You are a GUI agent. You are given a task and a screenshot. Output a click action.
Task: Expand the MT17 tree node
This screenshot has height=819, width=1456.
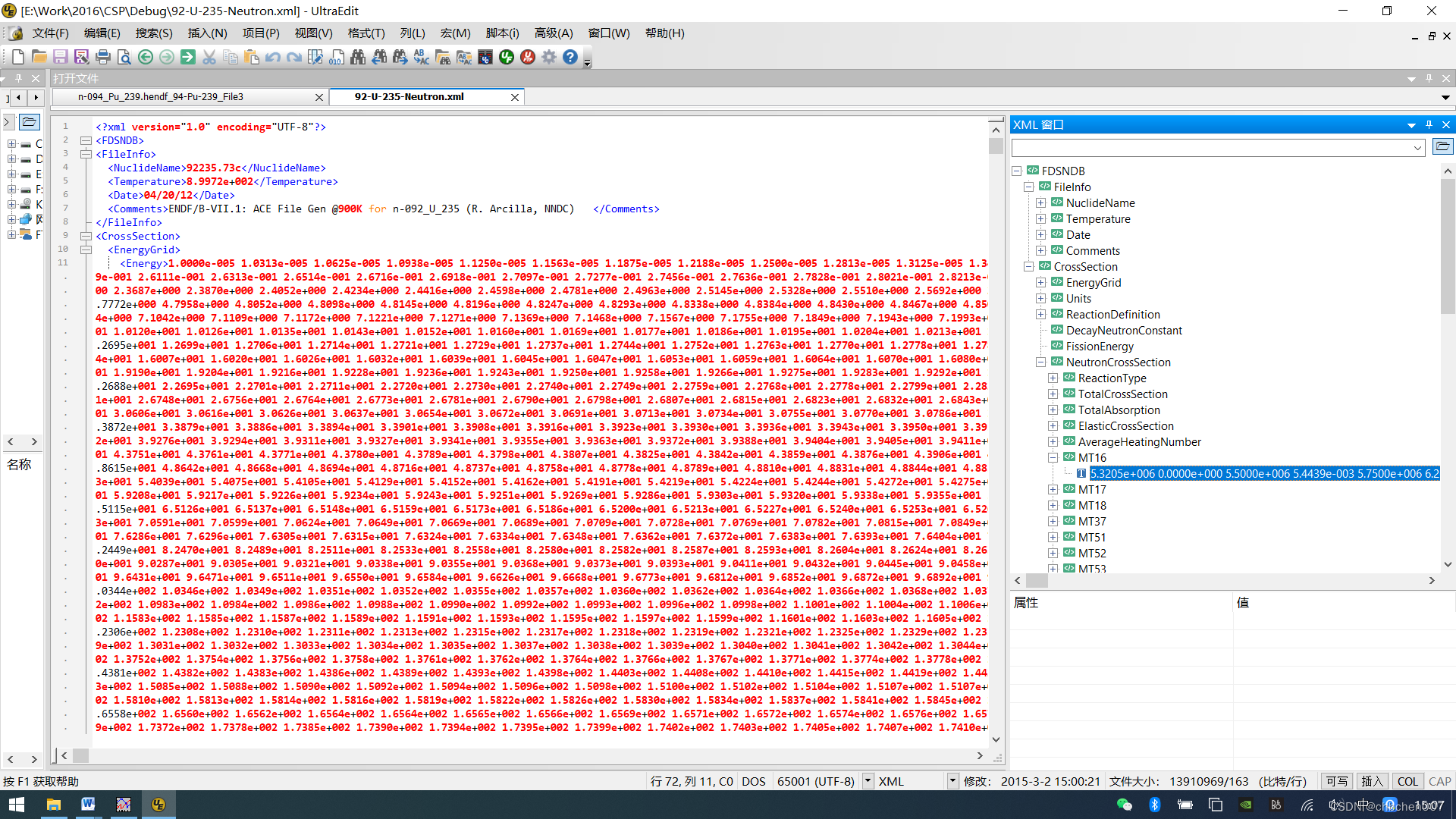coord(1053,490)
